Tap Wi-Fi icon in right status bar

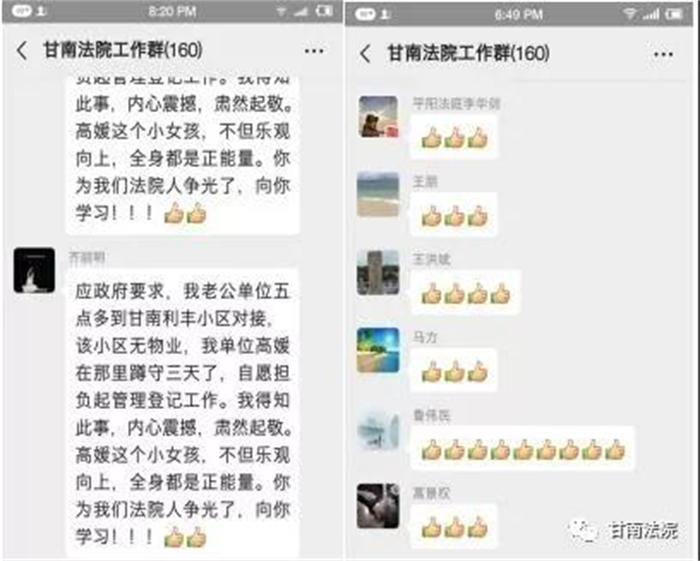tap(629, 14)
